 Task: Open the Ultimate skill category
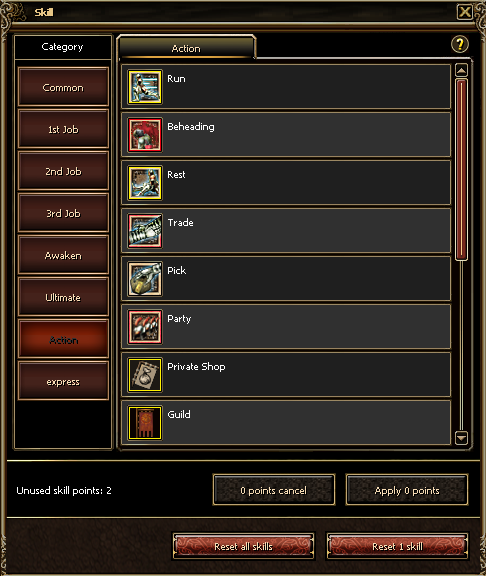[x=63, y=297]
